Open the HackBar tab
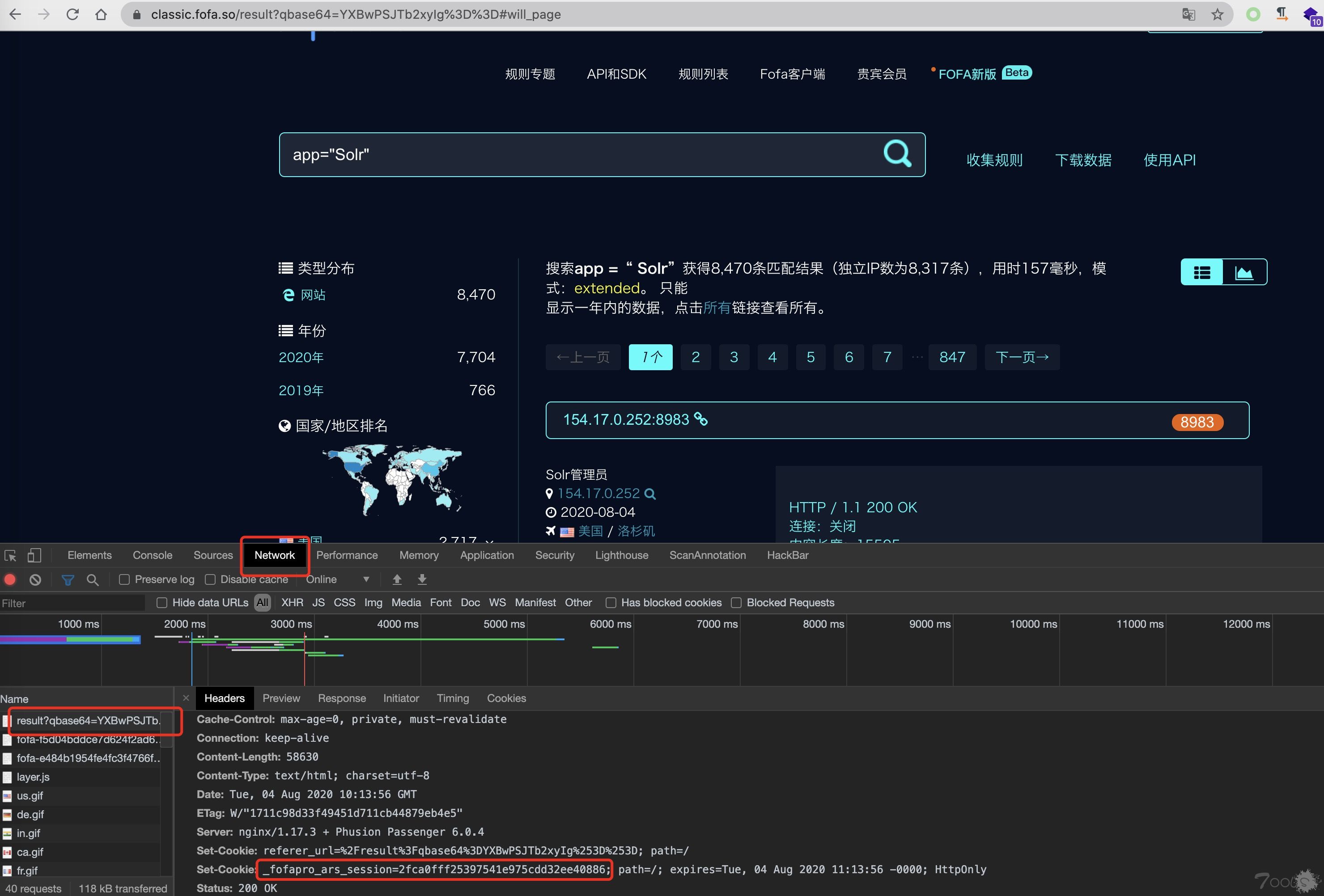The image size is (1324, 896). point(787,555)
